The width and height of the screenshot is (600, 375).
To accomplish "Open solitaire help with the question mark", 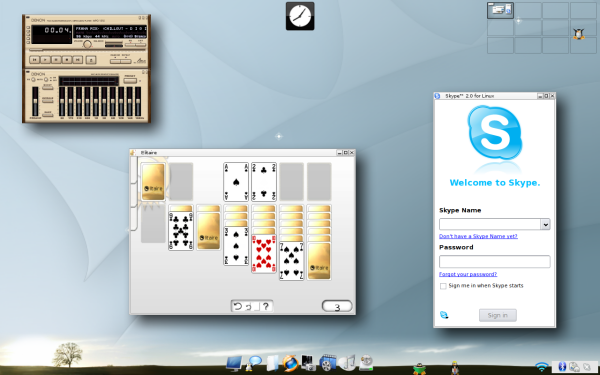I will coord(266,306).
